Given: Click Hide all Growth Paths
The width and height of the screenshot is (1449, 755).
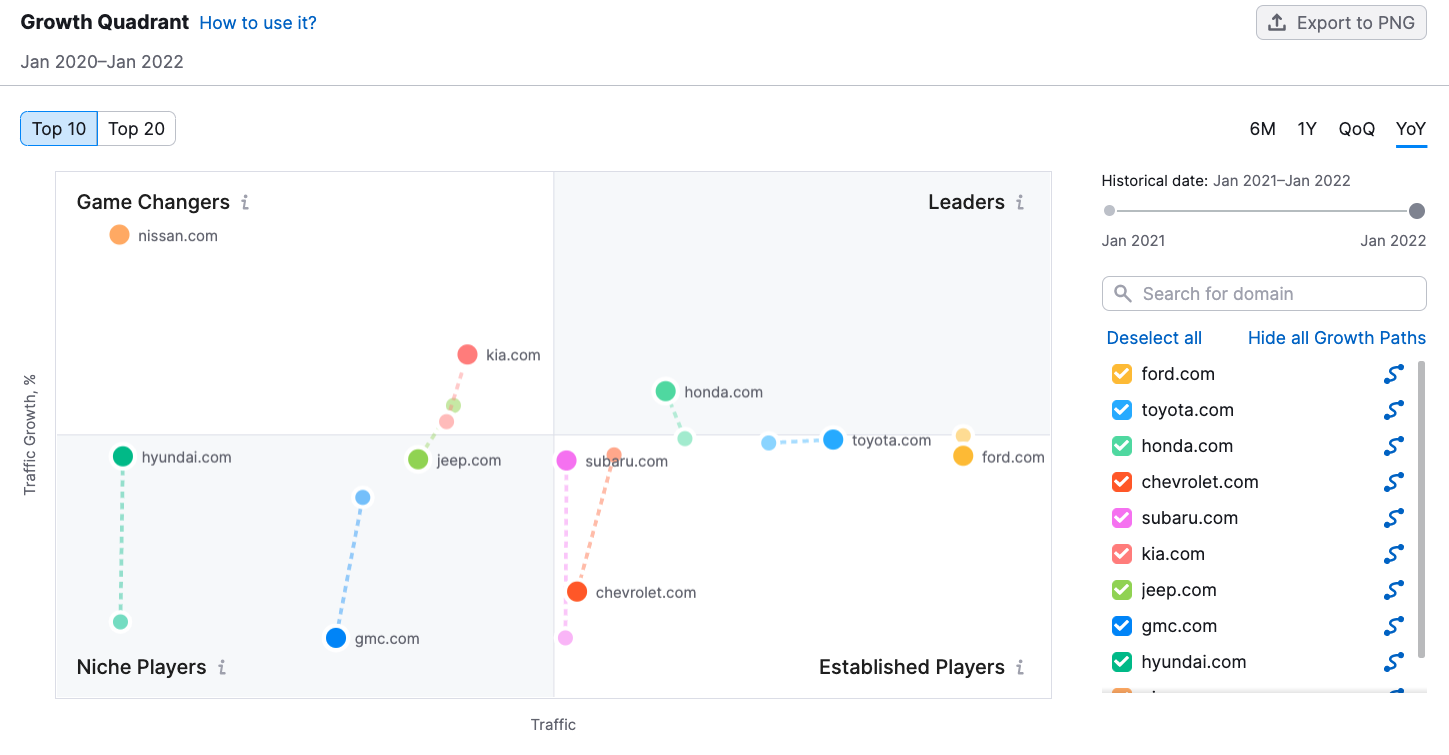Looking at the screenshot, I should (1336, 338).
